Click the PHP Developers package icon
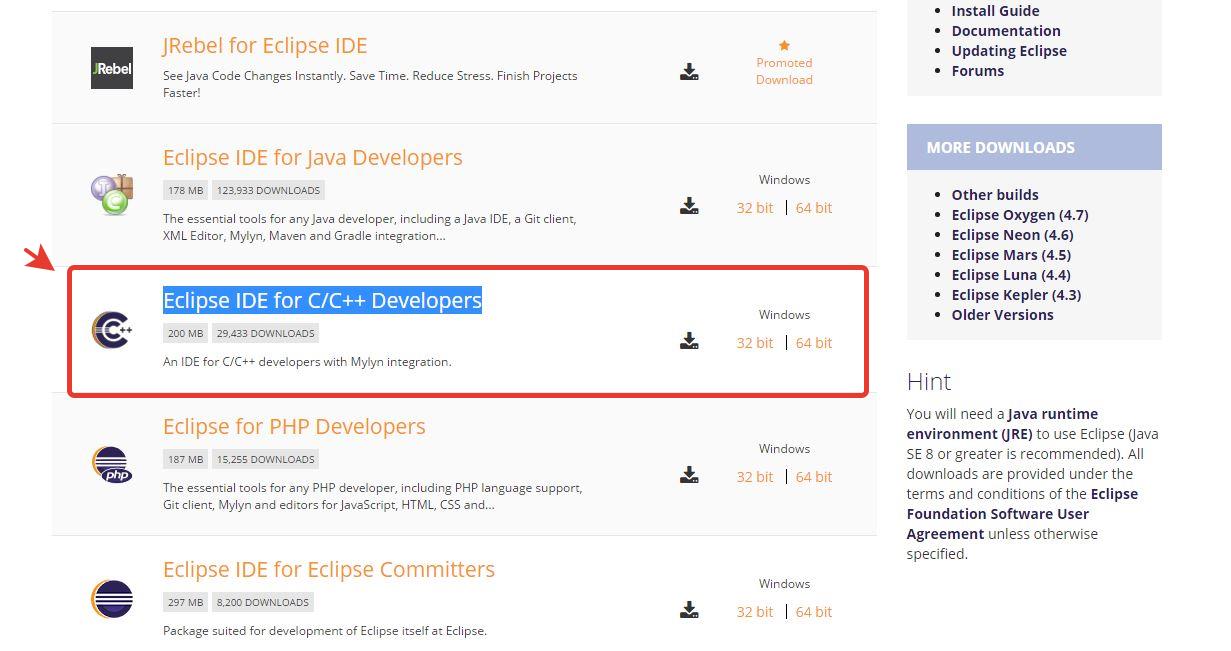This screenshot has height=651, width=1231. tap(111, 464)
